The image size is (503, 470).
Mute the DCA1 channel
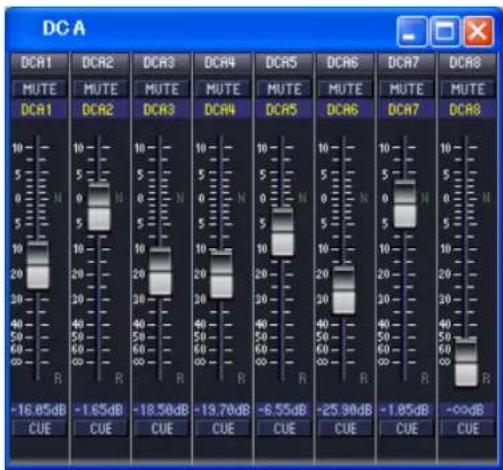[x=39, y=89]
